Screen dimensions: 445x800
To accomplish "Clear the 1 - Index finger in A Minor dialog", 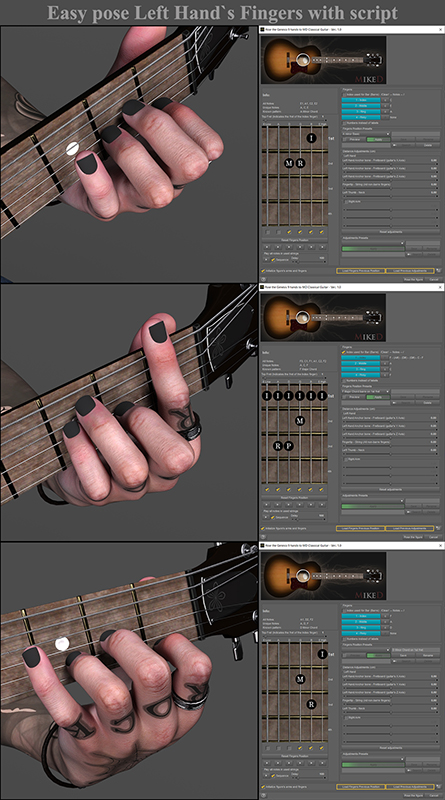I will [385, 100].
